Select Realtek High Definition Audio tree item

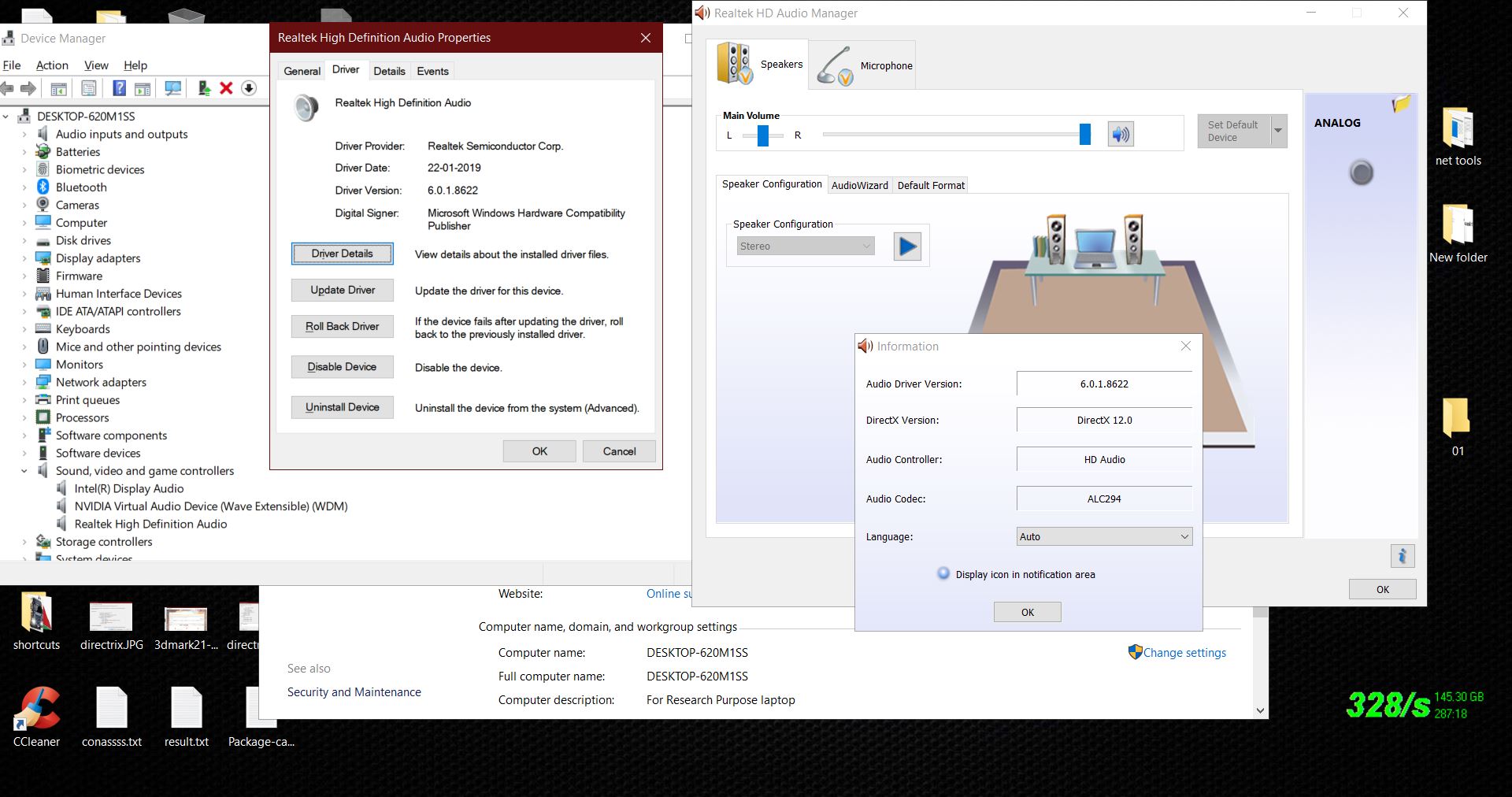150,525
